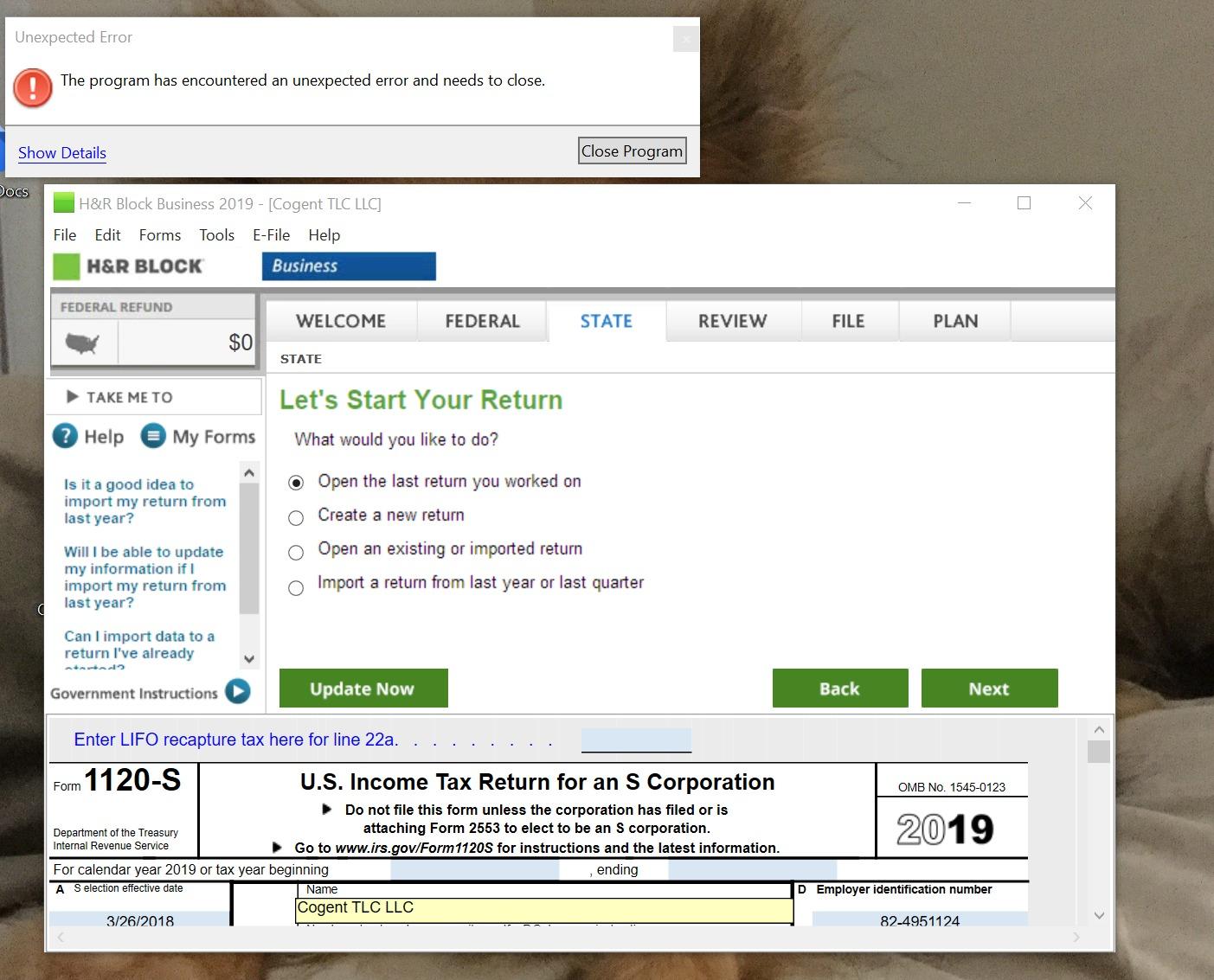The width and height of the screenshot is (1214, 980).
Task: Expand the Take Me To menu
Action: click(156, 397)
